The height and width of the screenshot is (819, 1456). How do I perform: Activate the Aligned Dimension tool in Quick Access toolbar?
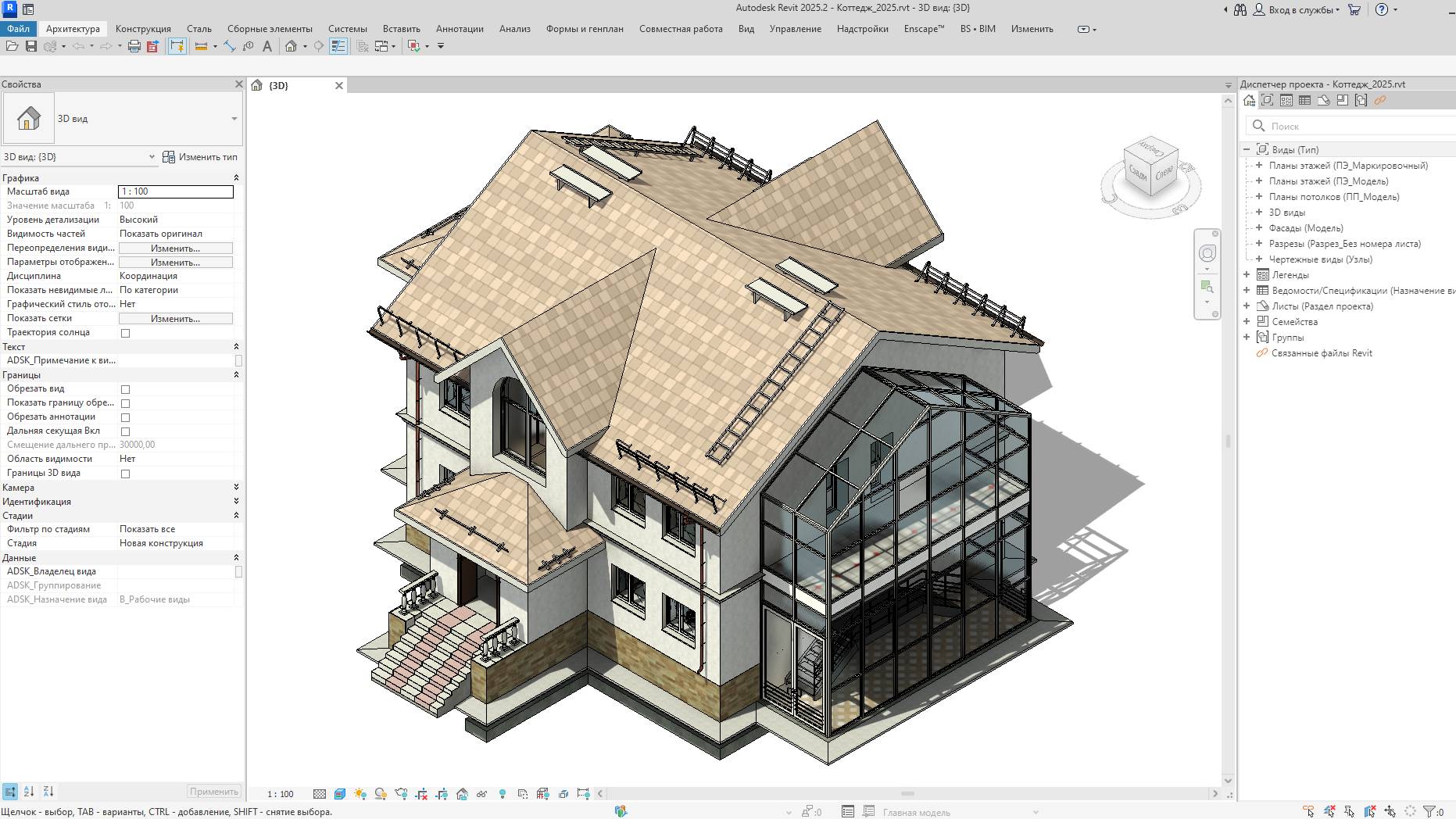coord(201,45)
